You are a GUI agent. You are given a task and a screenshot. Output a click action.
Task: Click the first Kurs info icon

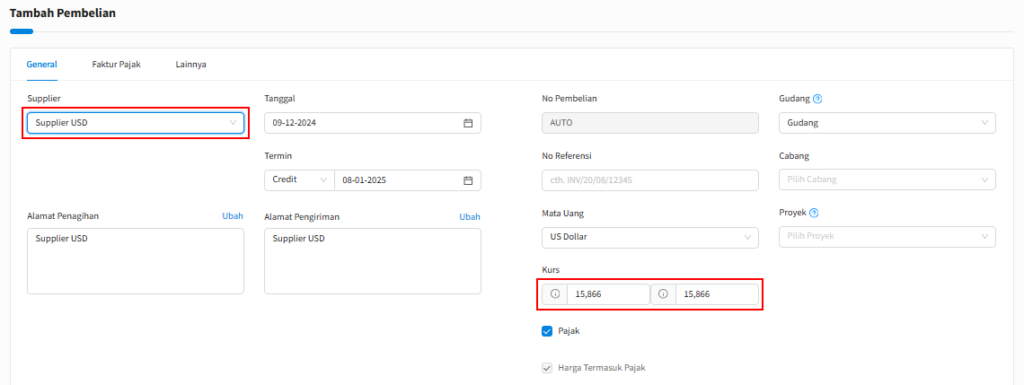coord(555,294)
